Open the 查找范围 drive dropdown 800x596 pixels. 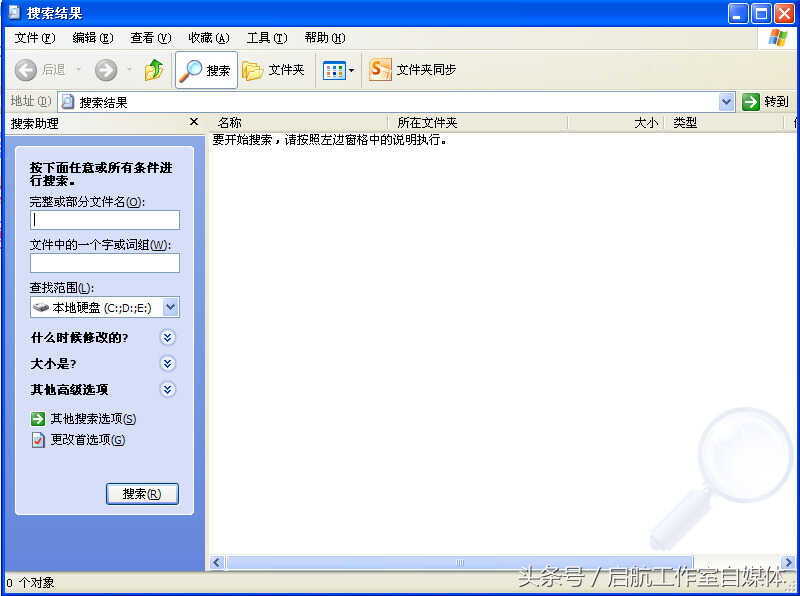pos(171,308)
